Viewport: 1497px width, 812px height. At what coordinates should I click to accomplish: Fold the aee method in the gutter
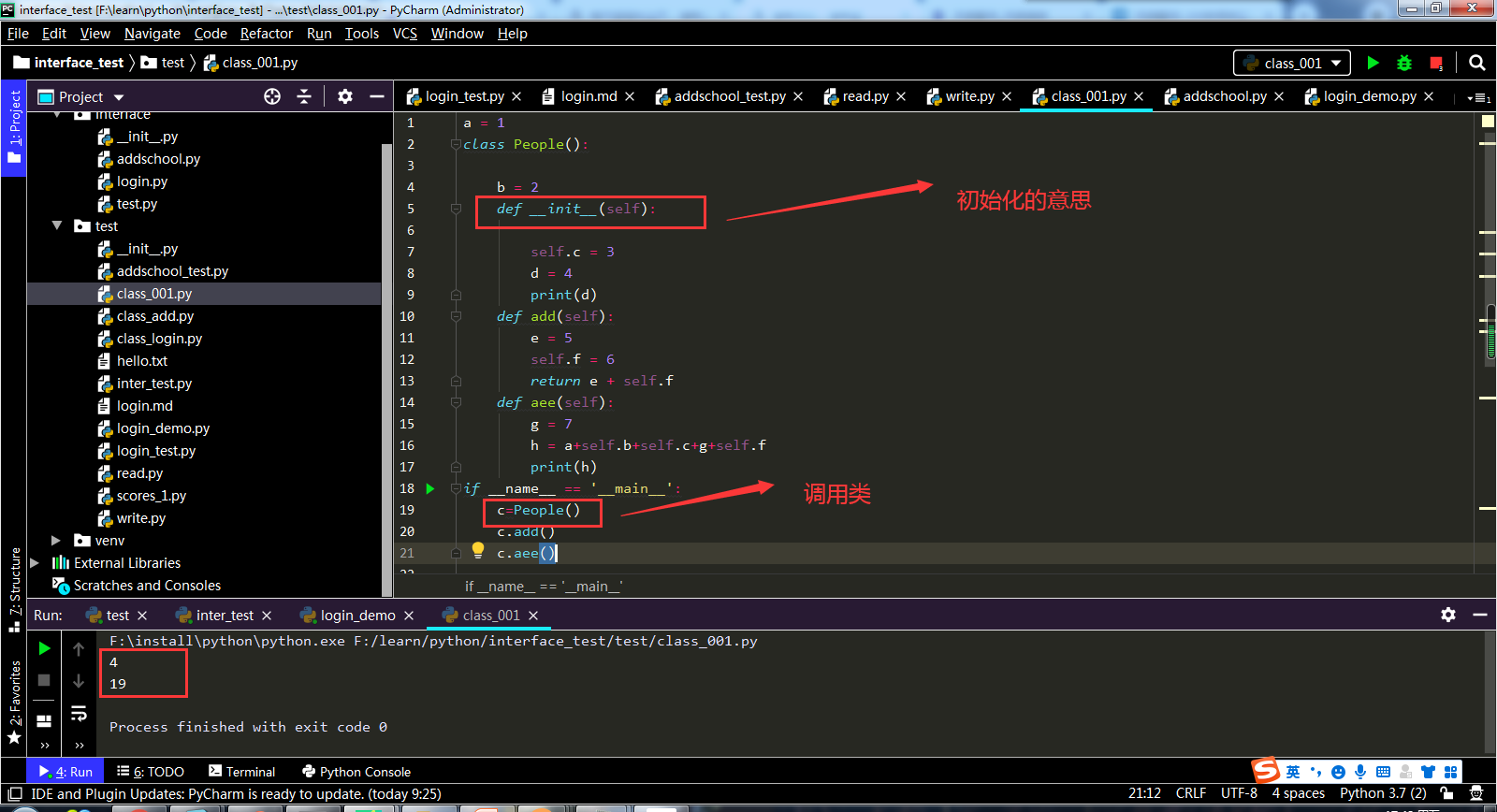pyautogui.click(x=456, y=402)
